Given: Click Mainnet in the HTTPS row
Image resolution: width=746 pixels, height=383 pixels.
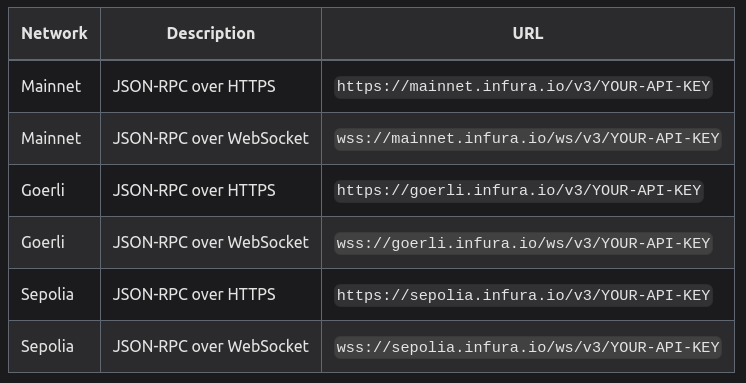Looking at the screenshot, I should pos(51,86).
